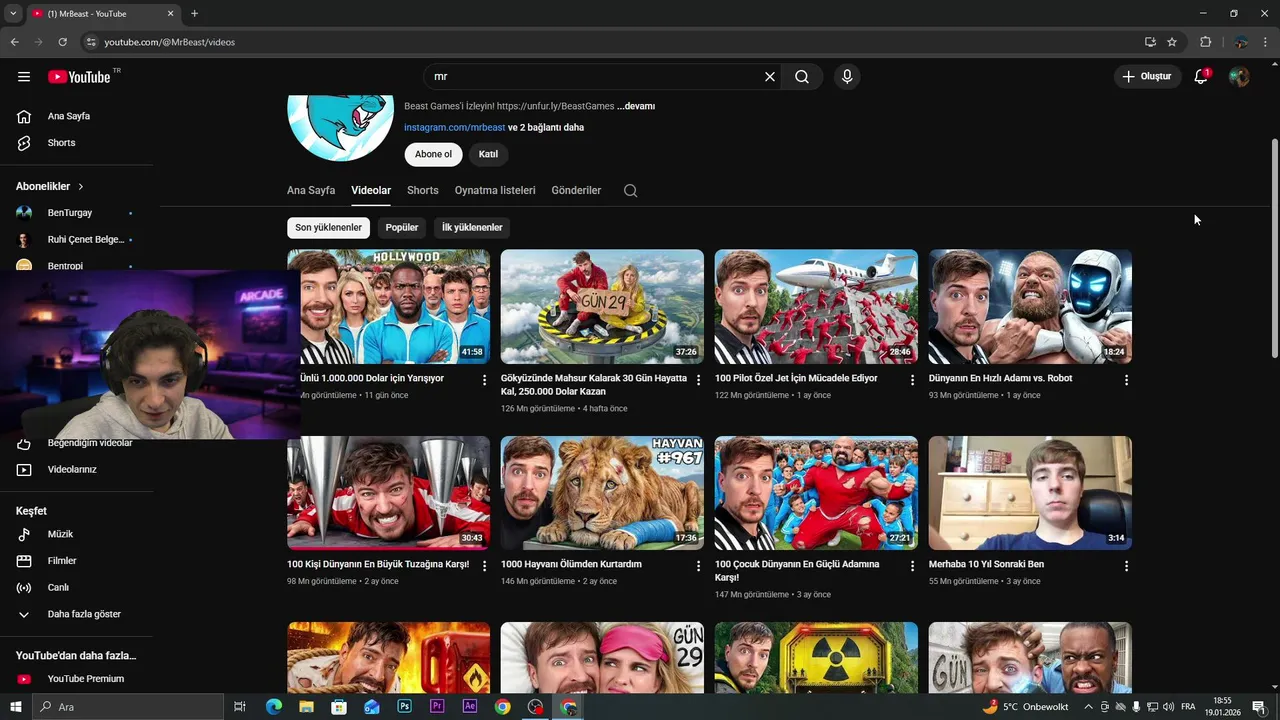Screen dimensions: 1280x720
Task: Open the account avatar menu
Action: coord(1239,77)
